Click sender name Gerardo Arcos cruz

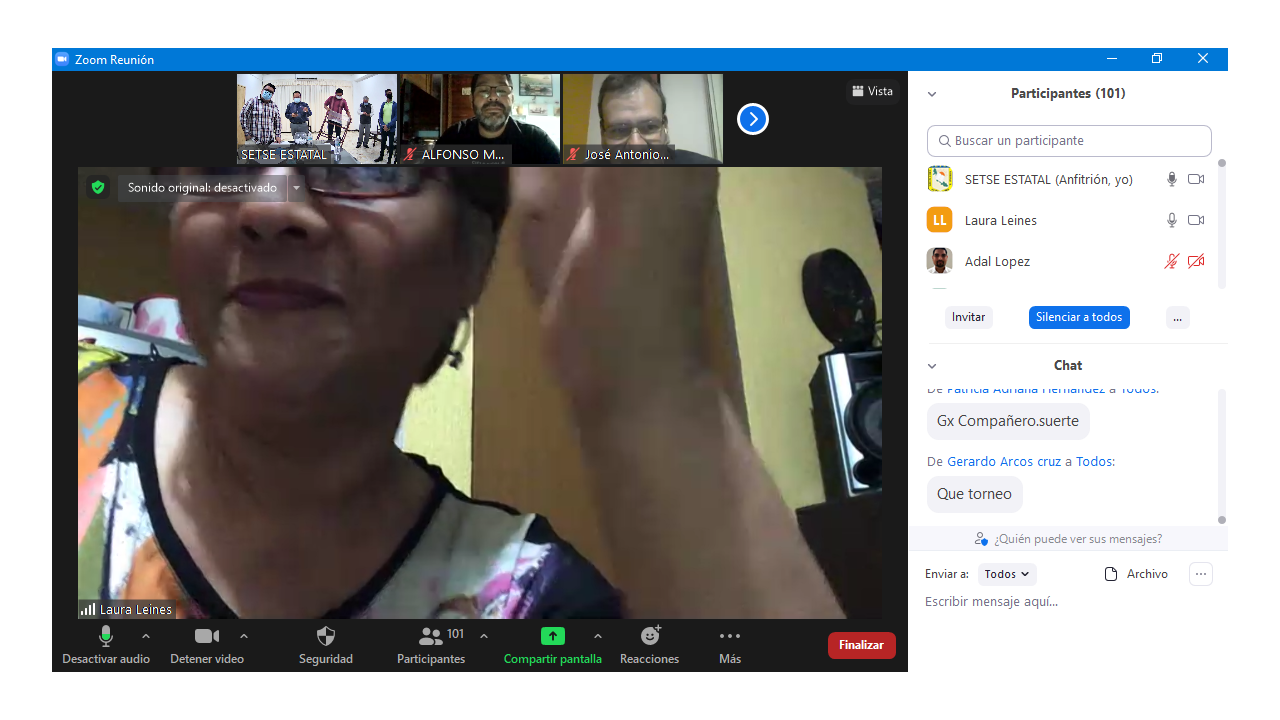click(1004, 461)
